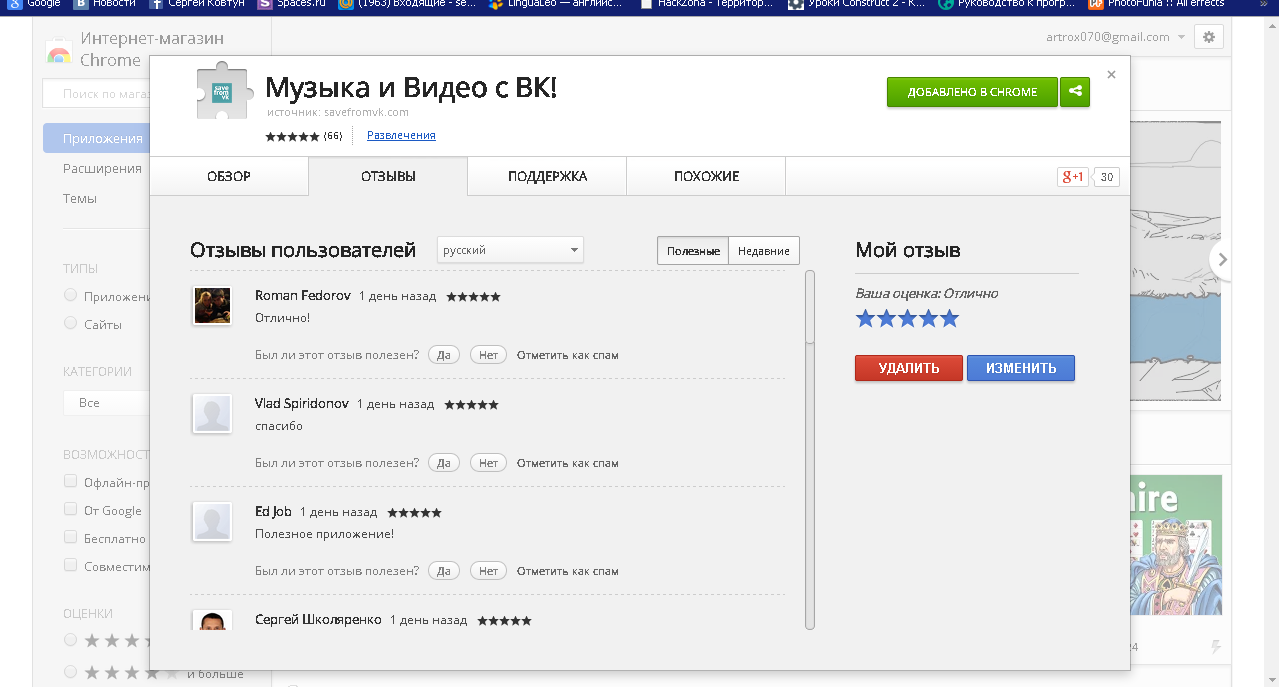Click the savefrom VK extension puzzle icon

click(222, 91)
